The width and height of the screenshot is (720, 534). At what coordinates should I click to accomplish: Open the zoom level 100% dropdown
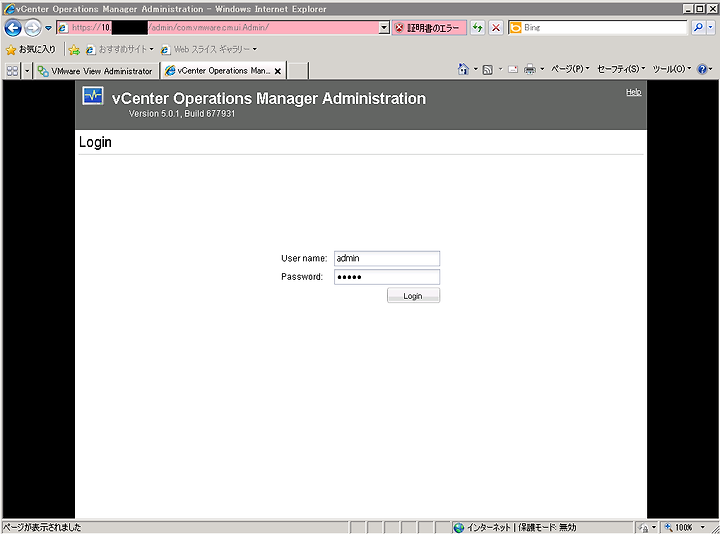click(x=703, y=528)
